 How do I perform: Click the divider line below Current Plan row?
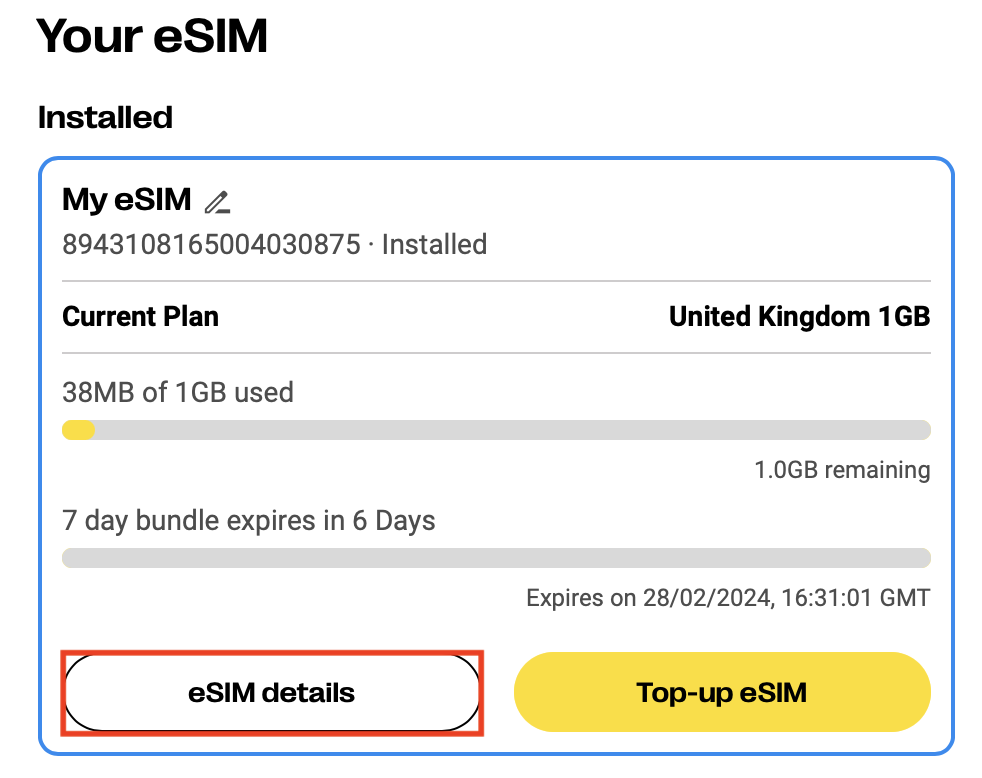[x=496, y=353]
